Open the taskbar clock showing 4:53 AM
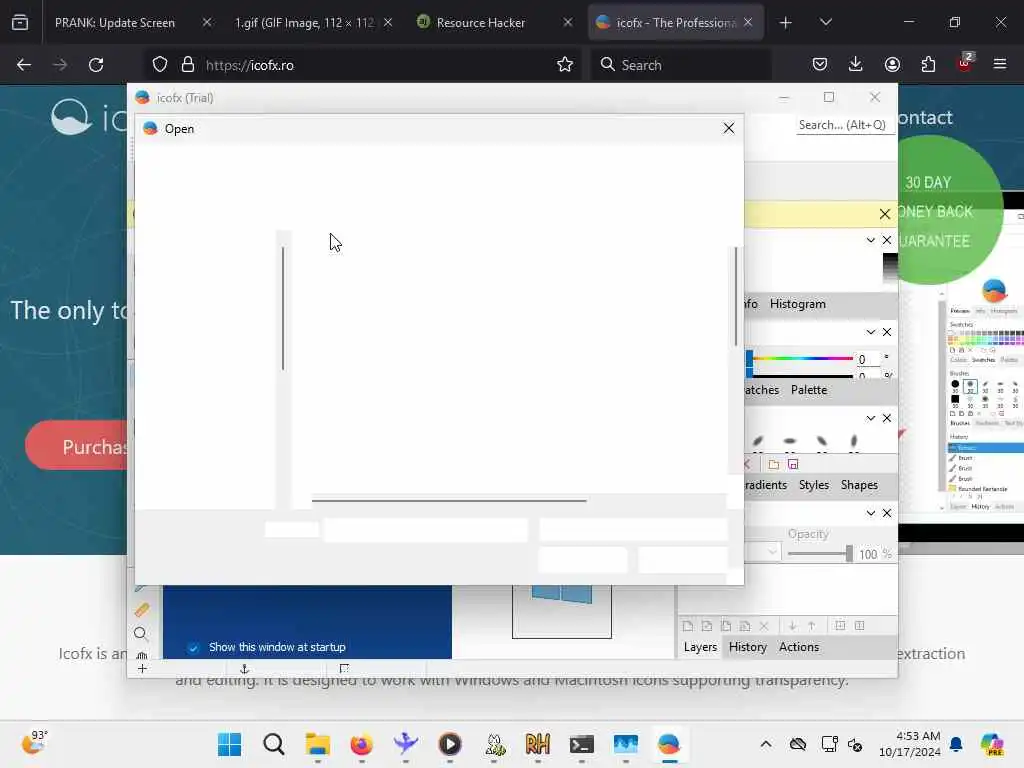1024x768 pixels. pyautogui.click(x=909, y=744)
